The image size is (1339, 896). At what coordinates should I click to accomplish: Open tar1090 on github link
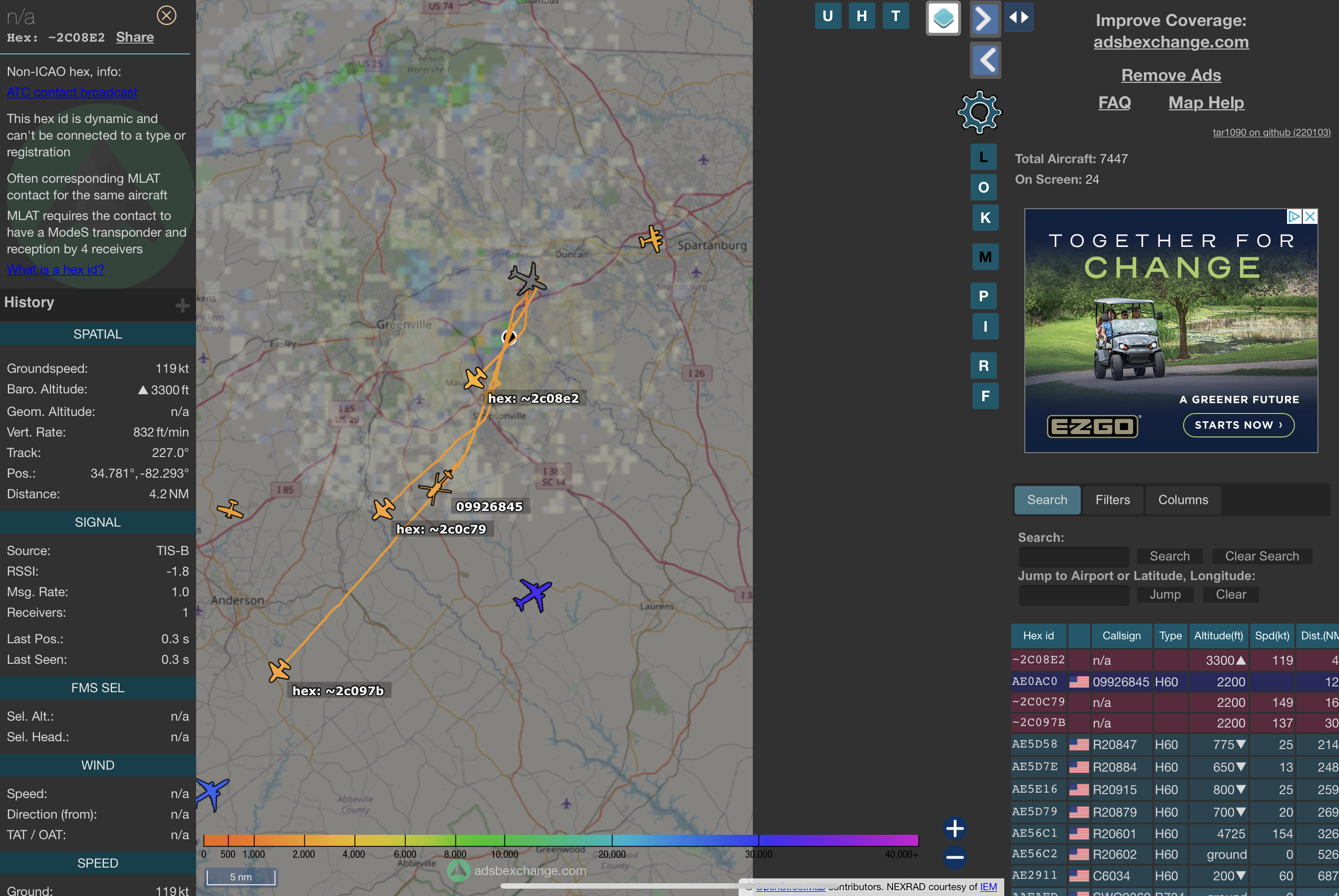tap(1271, 132)
